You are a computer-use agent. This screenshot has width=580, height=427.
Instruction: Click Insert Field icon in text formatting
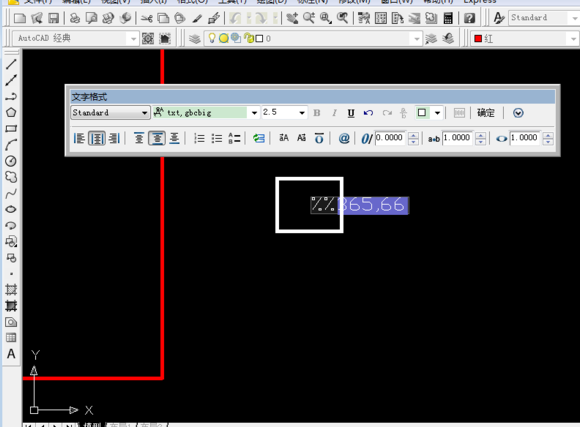[259, 138]
